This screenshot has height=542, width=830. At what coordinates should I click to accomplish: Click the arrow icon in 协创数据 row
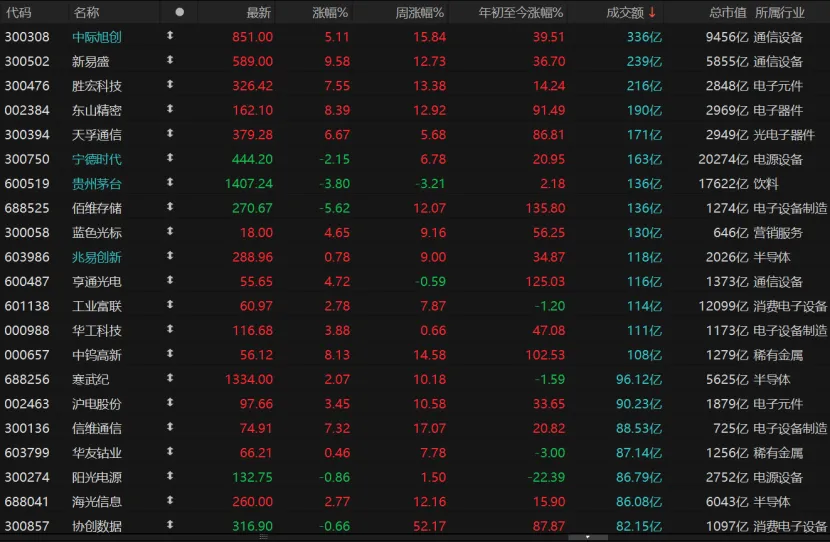[169, 526]
